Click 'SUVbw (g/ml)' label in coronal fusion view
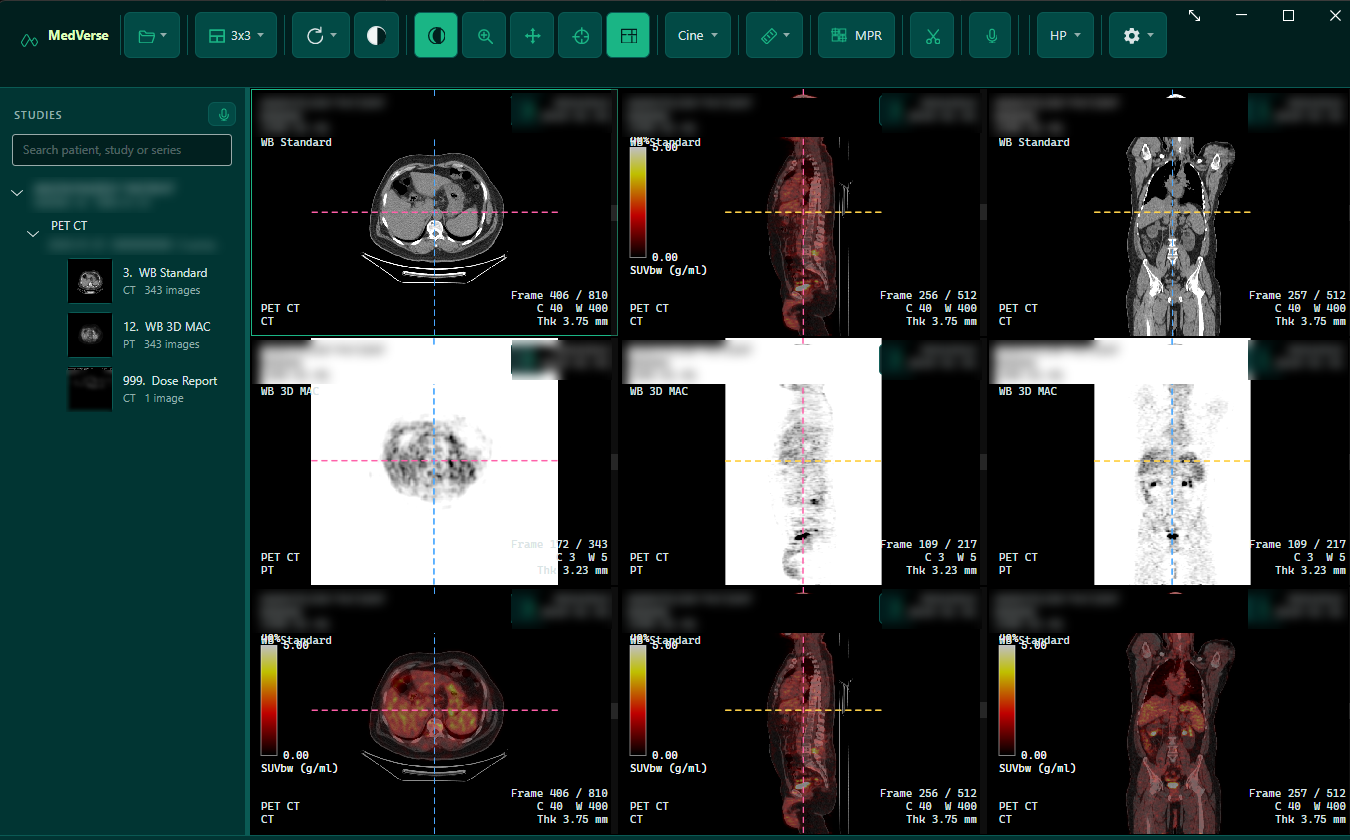This screenshot has width=1350, height=840. pos(1037,768)
